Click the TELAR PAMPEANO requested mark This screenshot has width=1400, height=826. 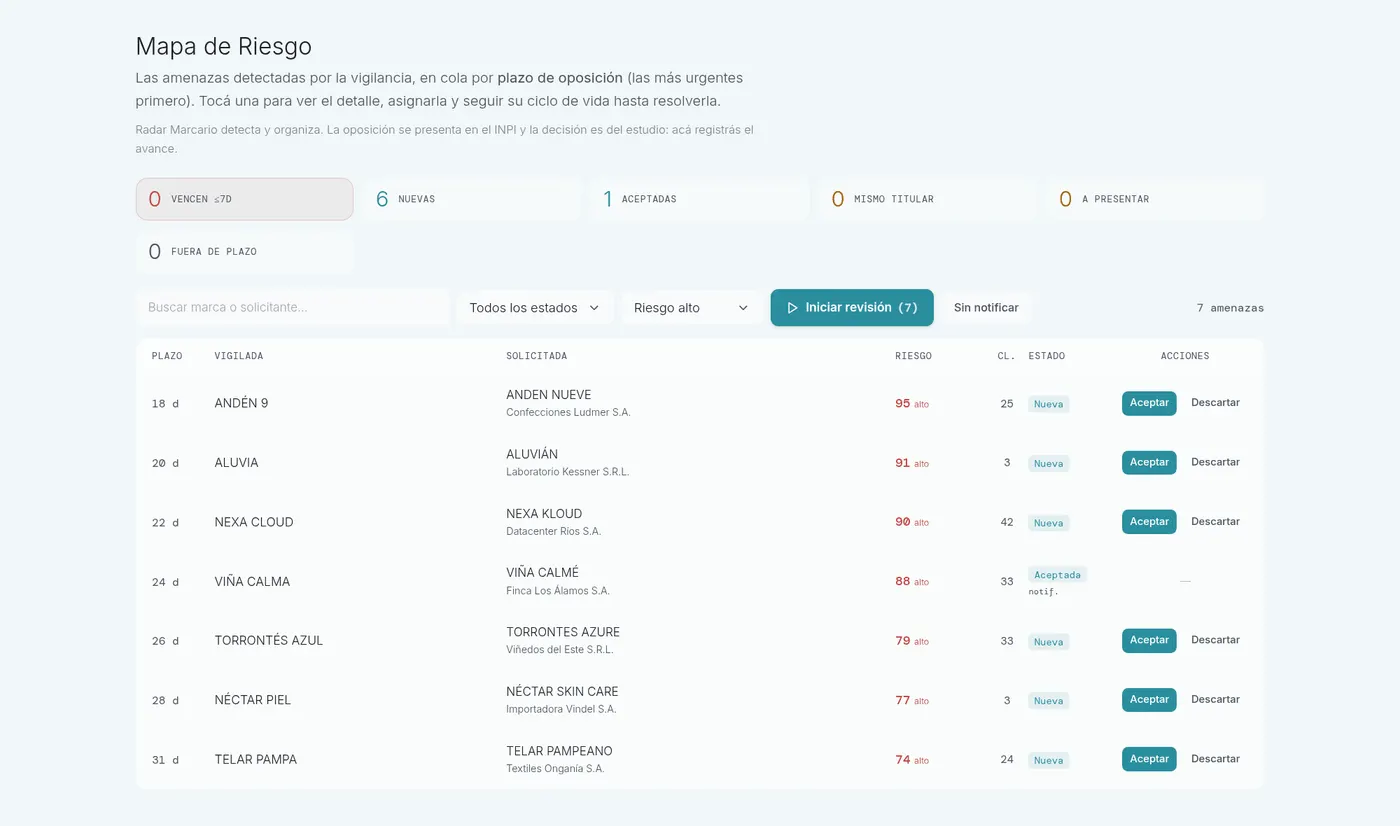point(559,751)
